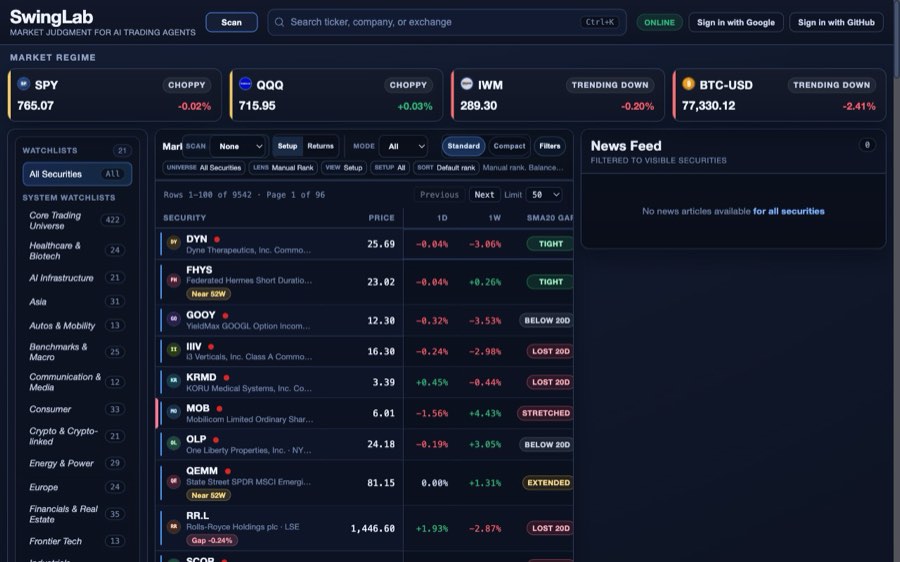This screenshot has width=900, height=562.
Task: Click the EXTENDED badge in QEMM row
Action: 548,483
